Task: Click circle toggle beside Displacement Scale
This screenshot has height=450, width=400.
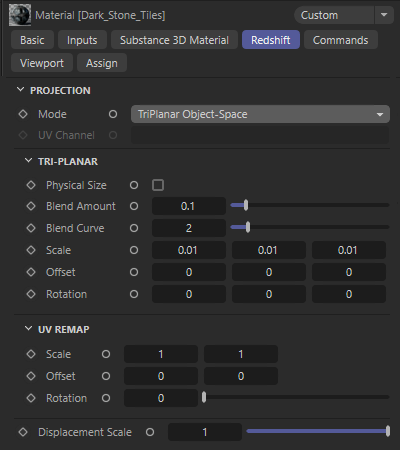Action: 150,432
